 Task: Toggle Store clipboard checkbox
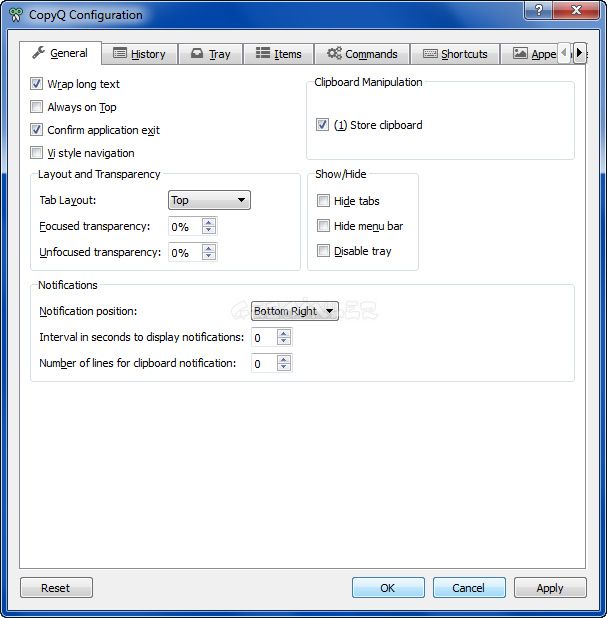point(322,125)
